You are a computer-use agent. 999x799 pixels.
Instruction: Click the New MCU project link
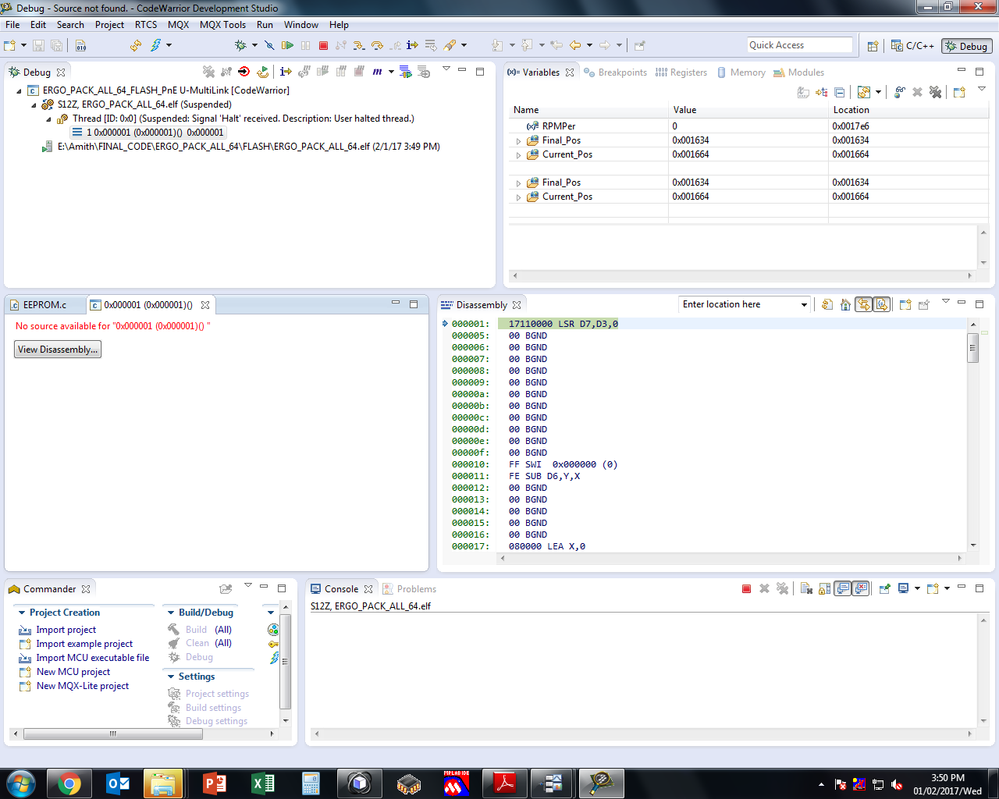coord(73,672)
